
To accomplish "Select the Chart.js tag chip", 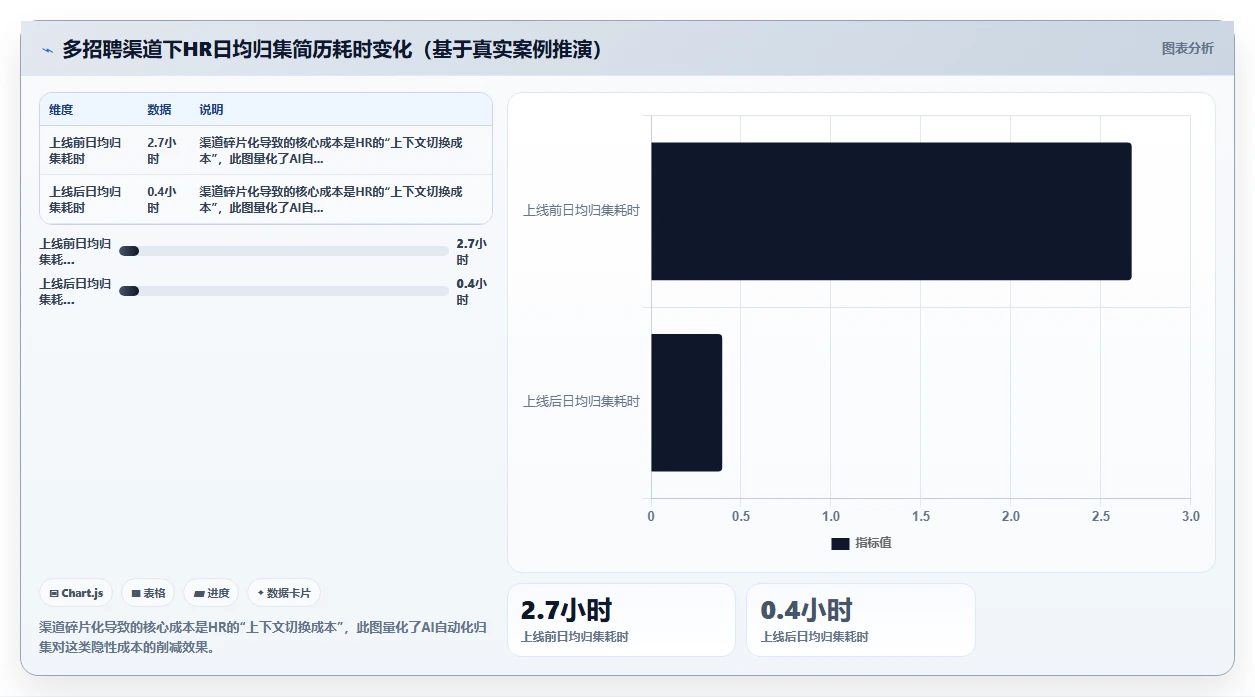I will [x=77, y=593].
